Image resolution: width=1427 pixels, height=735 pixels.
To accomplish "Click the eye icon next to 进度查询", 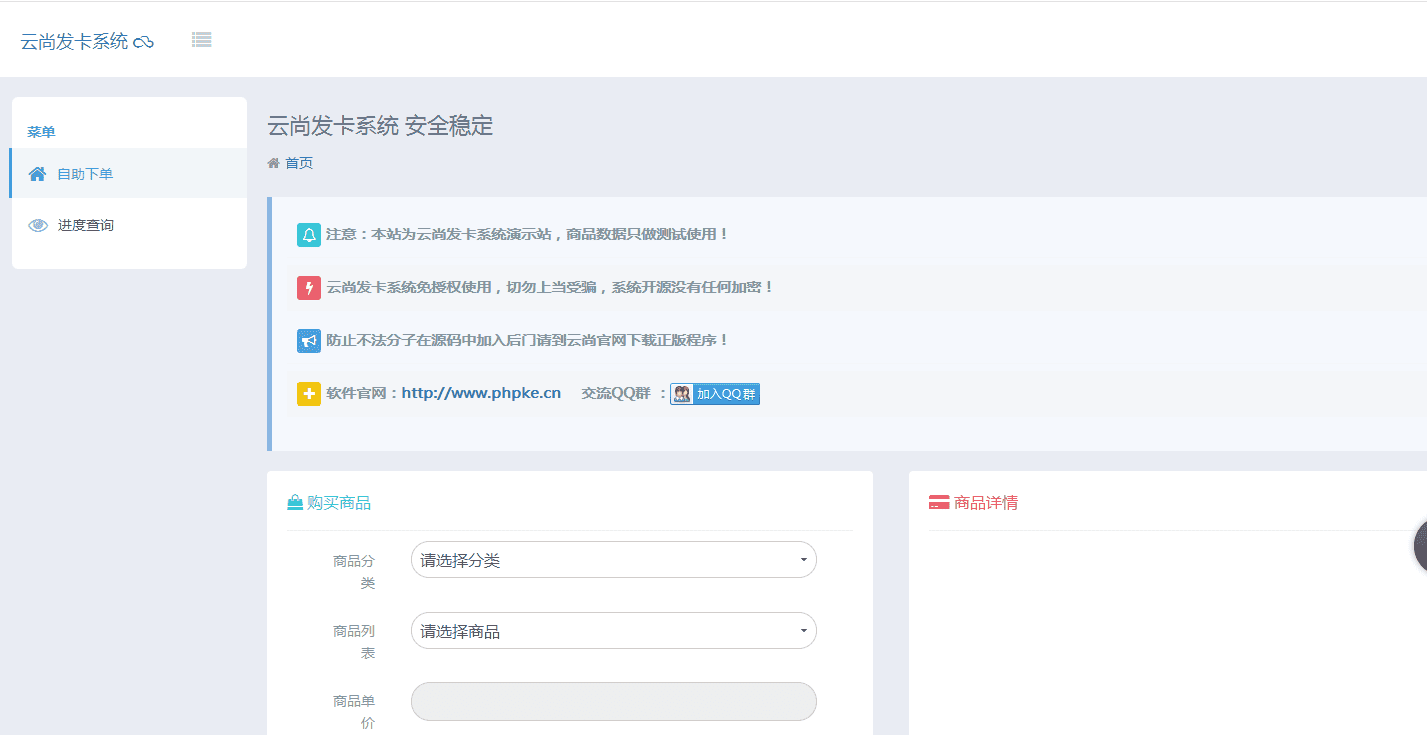I will click(x=37, y=224).
